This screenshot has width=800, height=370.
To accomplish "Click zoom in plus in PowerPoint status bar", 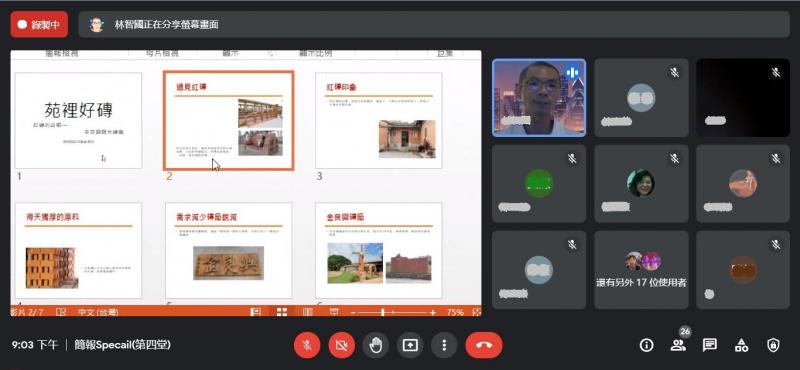I will [433, 312].
